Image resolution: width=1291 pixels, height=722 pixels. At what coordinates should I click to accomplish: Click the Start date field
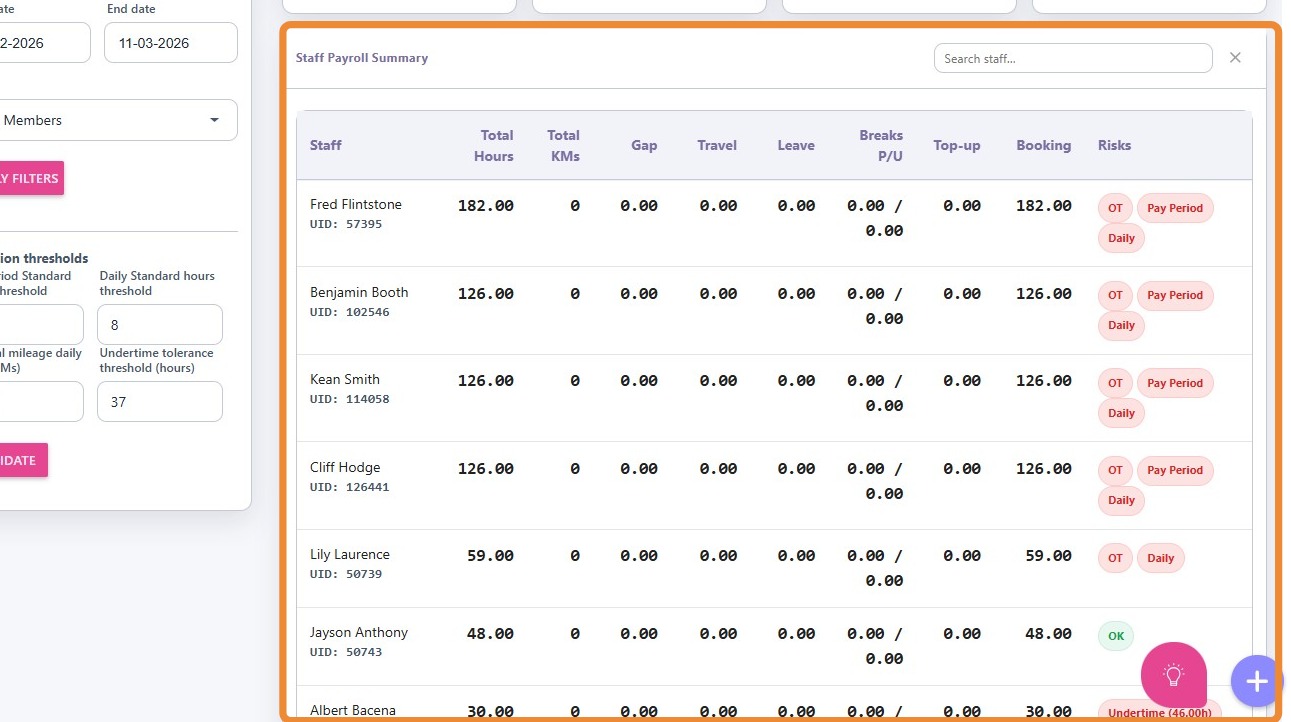tap(40, 43)
